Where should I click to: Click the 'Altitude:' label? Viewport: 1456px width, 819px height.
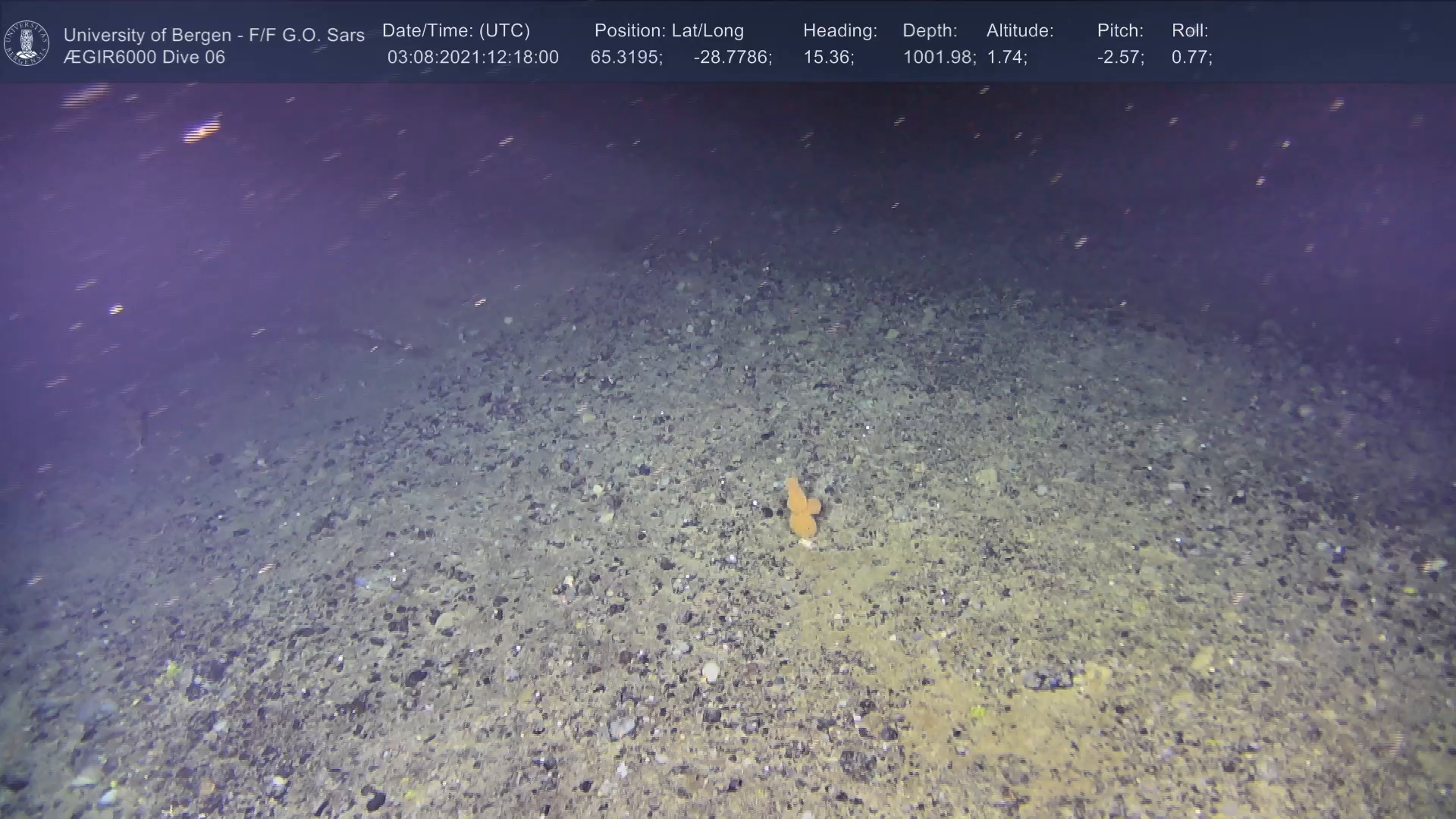pos(1020,31)
